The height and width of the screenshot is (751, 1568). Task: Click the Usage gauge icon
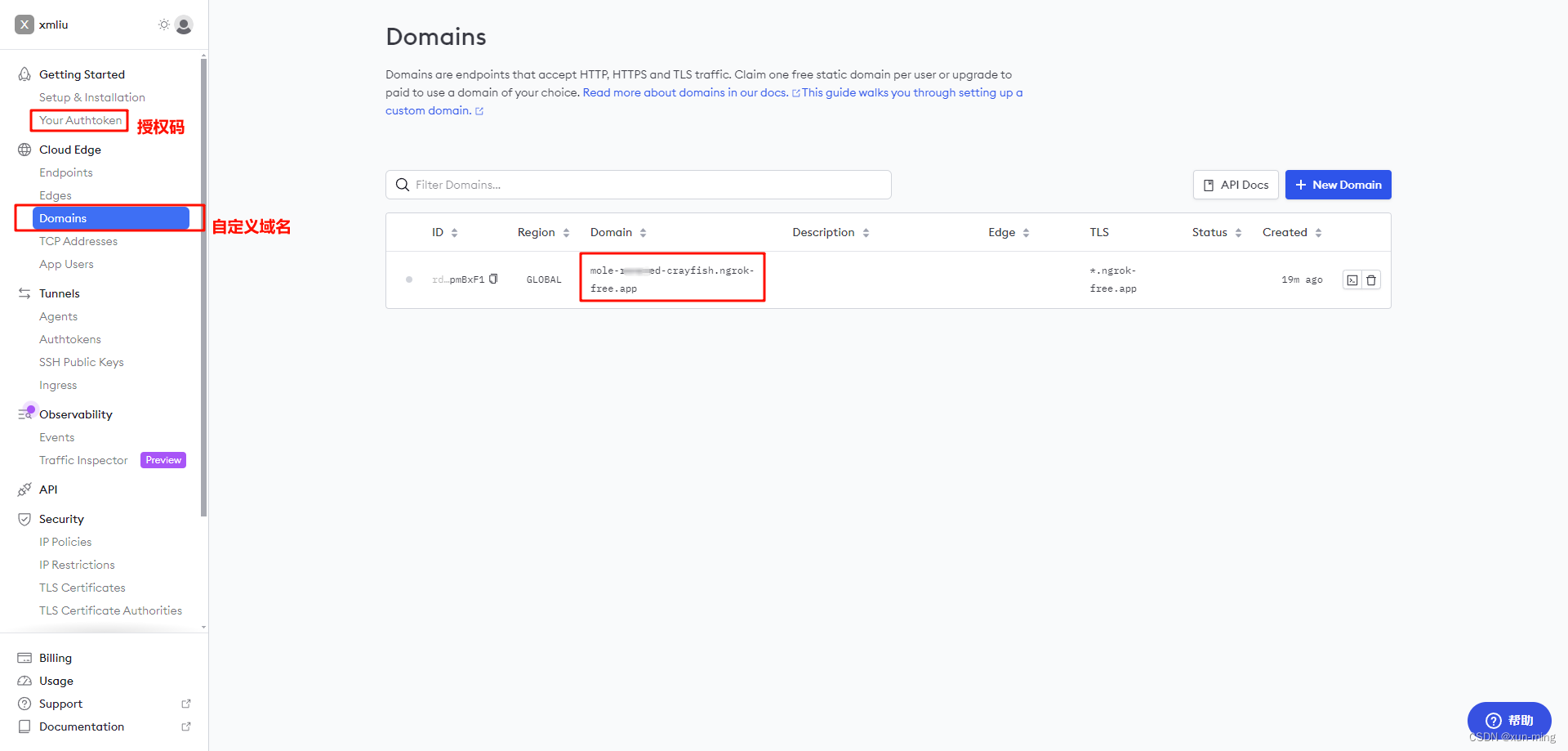pyautogui.click(x=24, y=681)
